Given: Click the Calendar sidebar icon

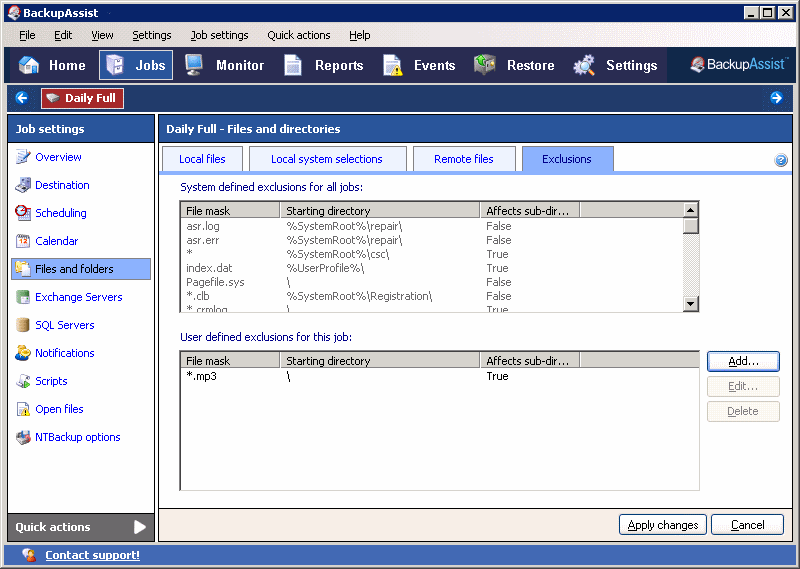Looking at the screenshot, I should coord(23,241).
